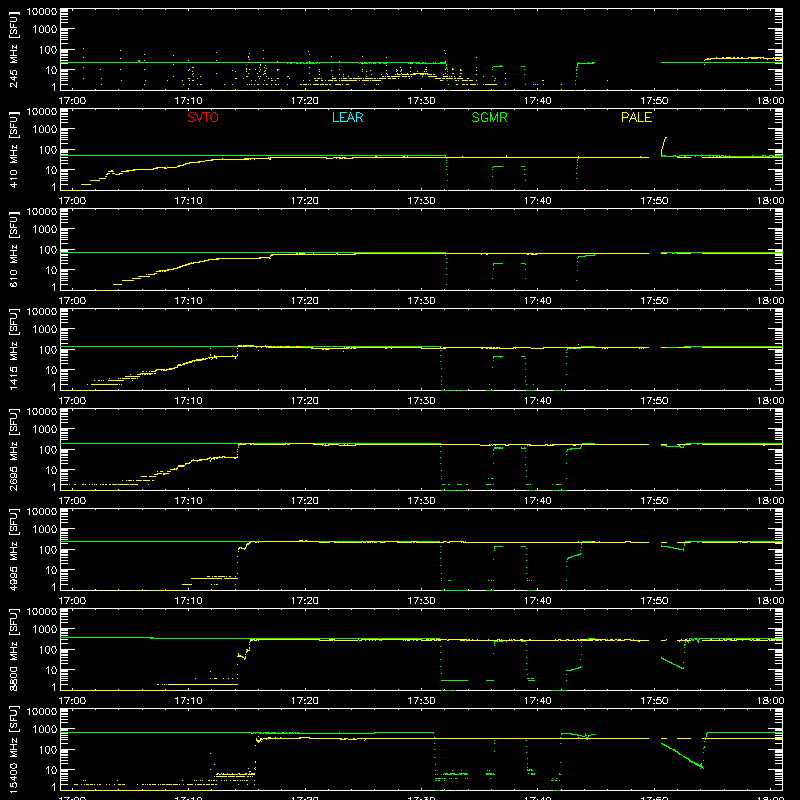
Task: Click the 1000 tick of 15400 MHz plot
Action: 45,730
